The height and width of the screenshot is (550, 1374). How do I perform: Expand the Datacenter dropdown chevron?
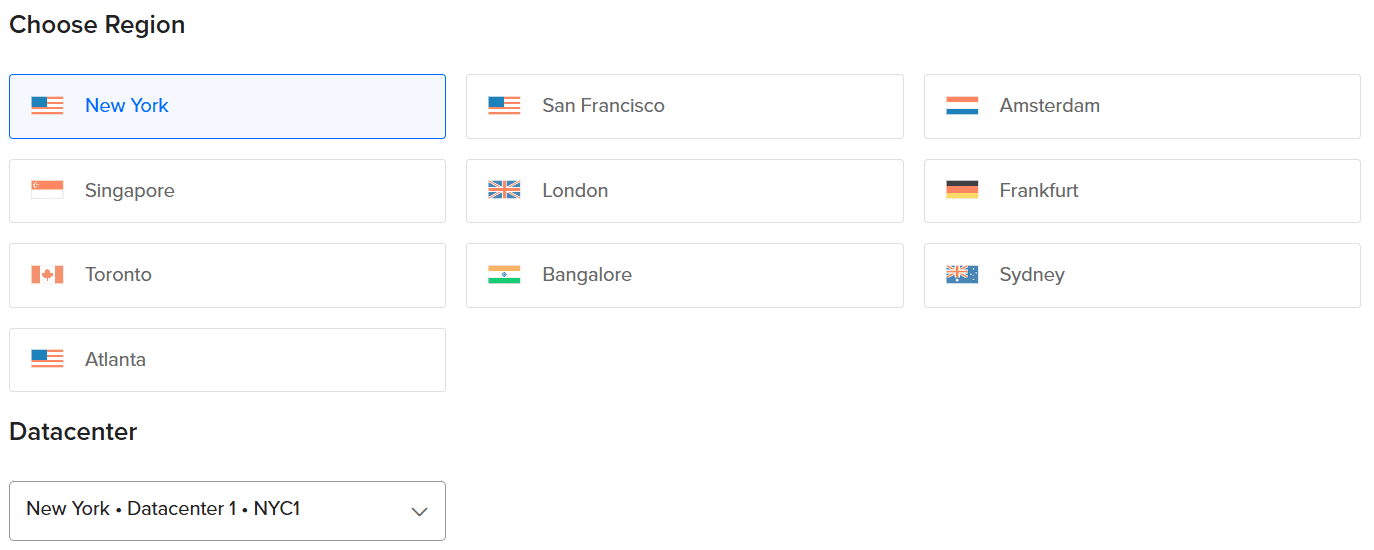click(420, 512)
